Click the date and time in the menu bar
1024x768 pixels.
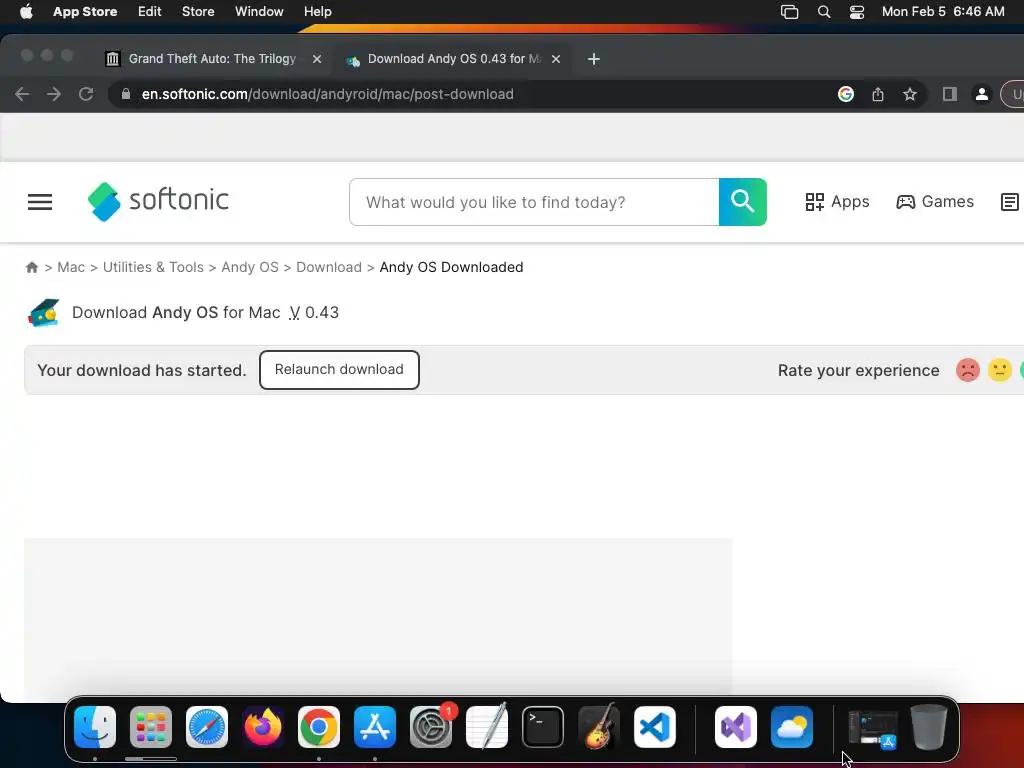pyautogui.click(x=943, y=12)
